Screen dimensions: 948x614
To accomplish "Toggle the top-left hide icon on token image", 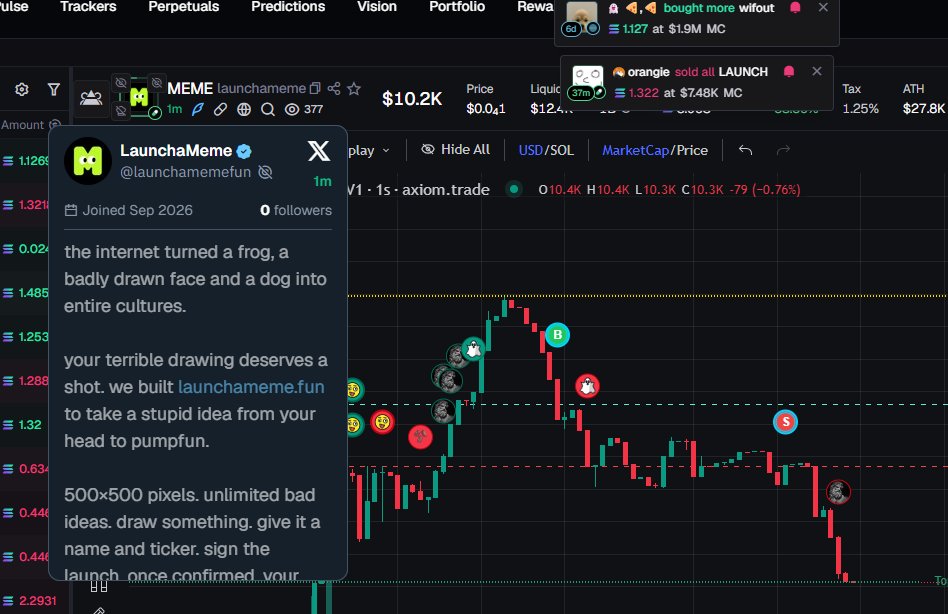I will 121,82.
